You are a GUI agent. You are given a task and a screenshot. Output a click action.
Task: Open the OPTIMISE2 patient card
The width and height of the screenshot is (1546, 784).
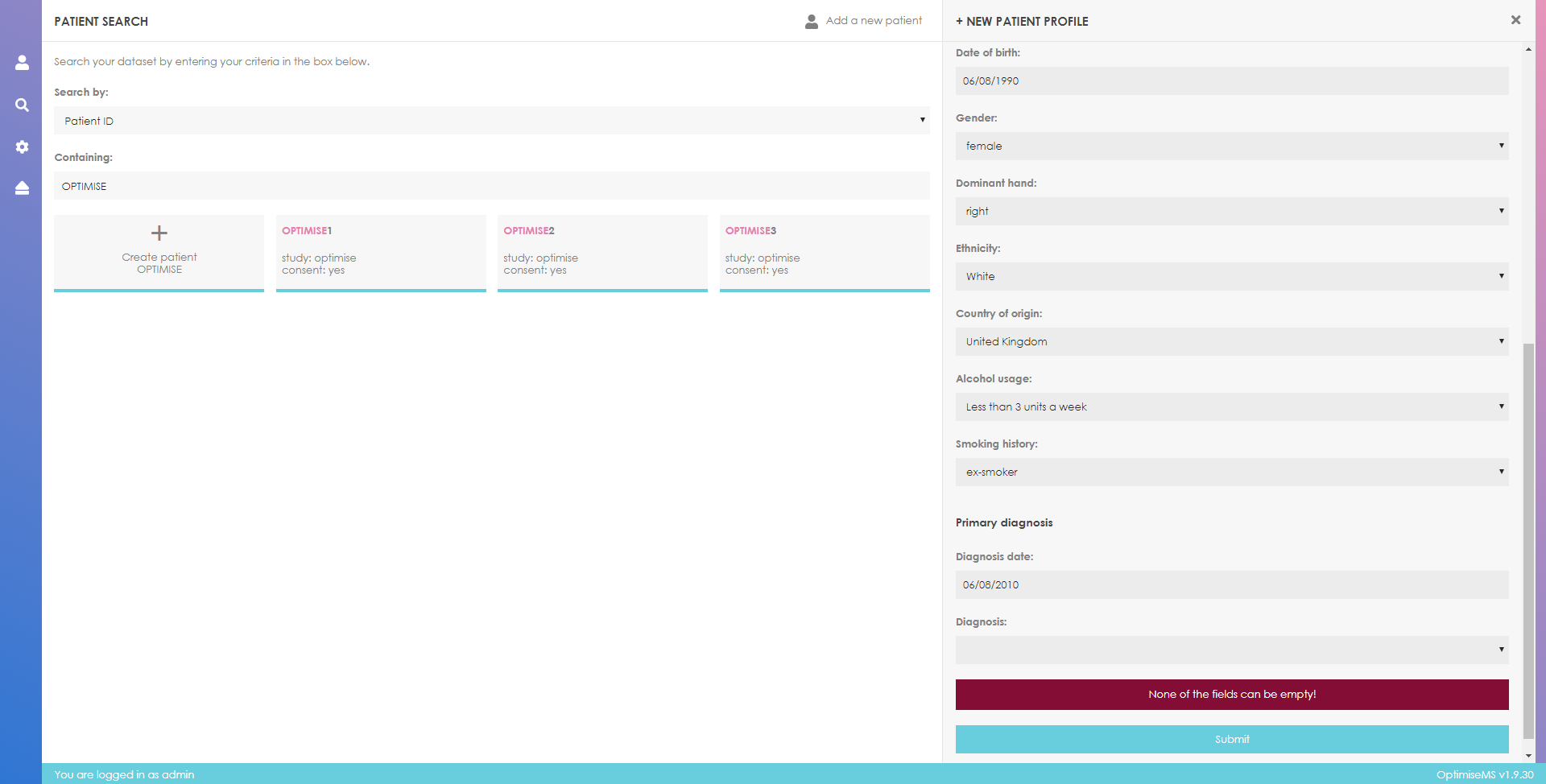click(602, 253)
